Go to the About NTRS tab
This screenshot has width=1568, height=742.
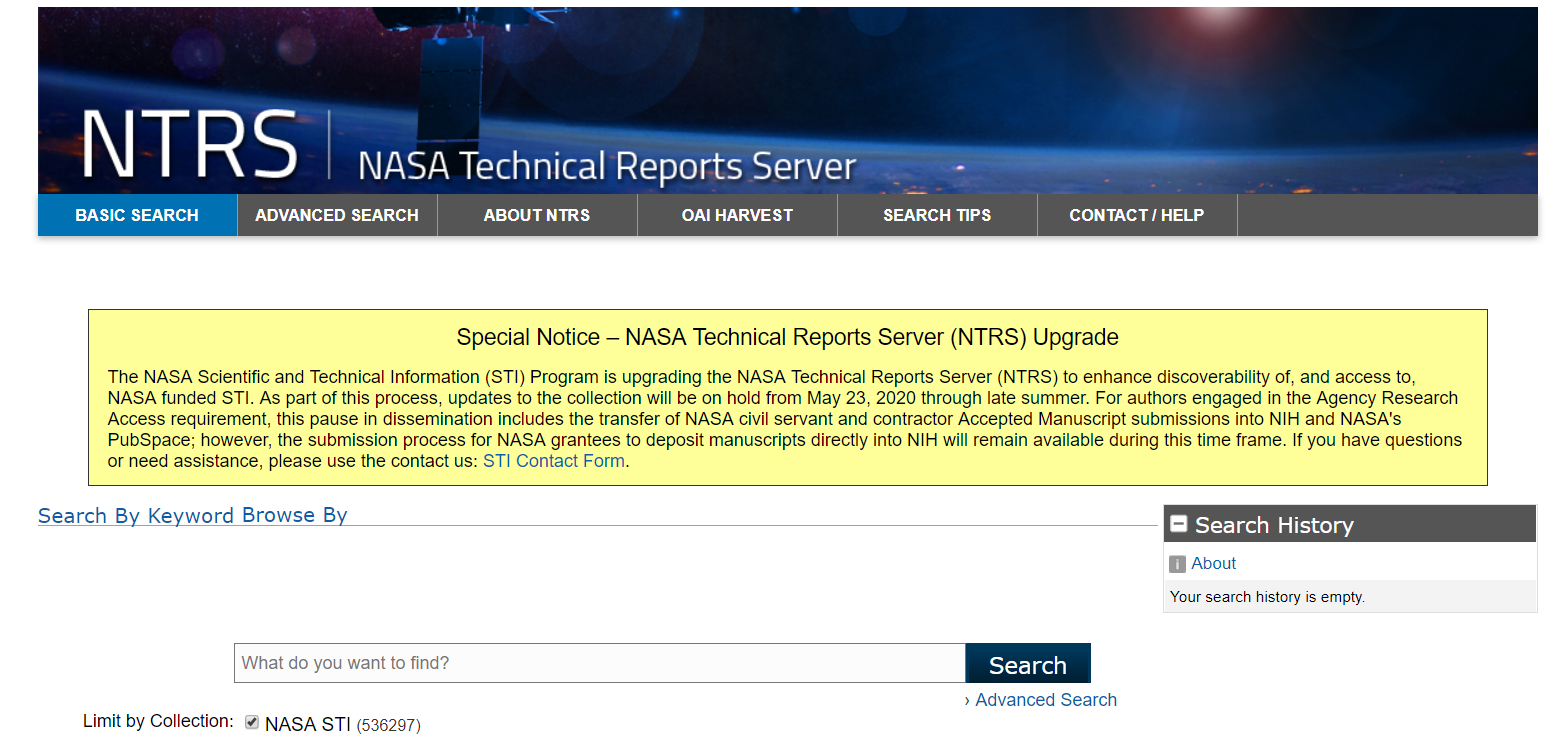tap(537, 215)
